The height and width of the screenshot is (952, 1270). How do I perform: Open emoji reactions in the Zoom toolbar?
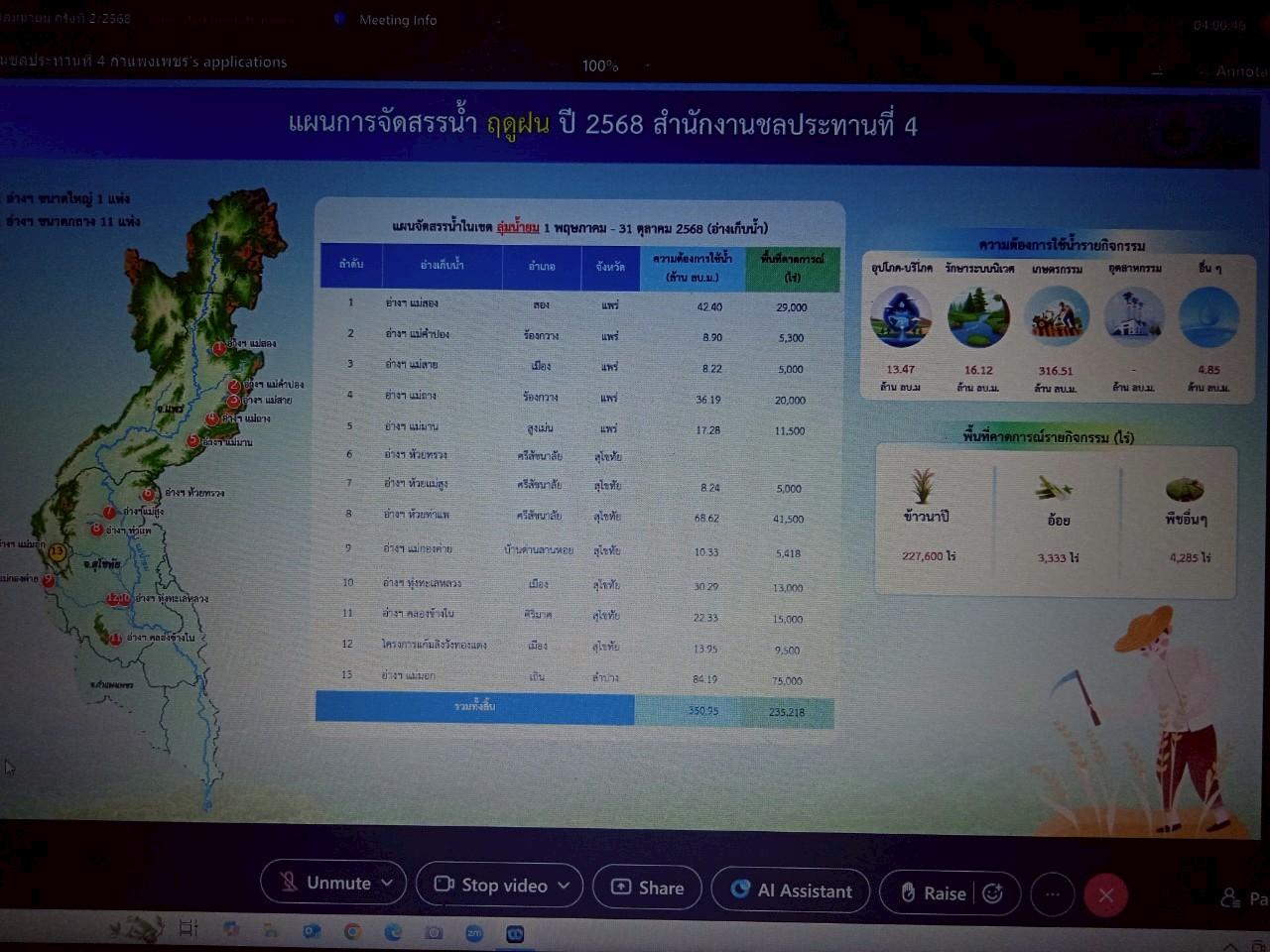pos(994,892)
